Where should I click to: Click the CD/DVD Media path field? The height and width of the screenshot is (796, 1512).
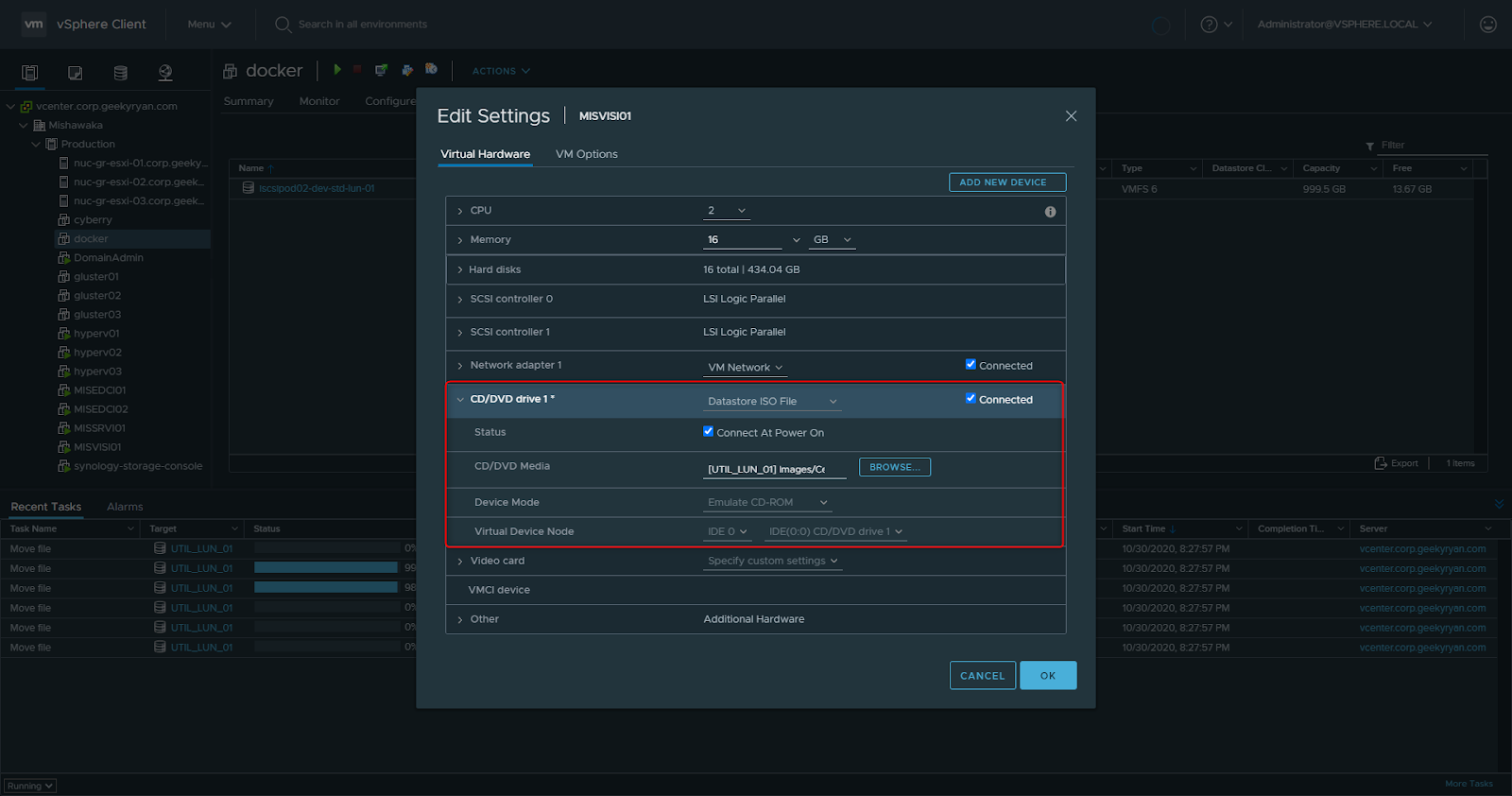[775, 469]
